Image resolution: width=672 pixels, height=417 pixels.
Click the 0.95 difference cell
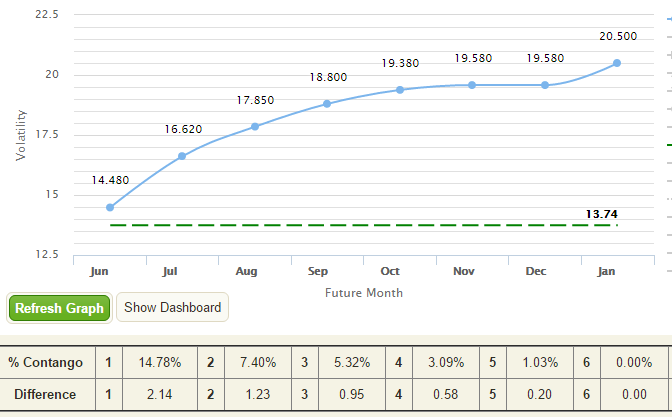352,394
